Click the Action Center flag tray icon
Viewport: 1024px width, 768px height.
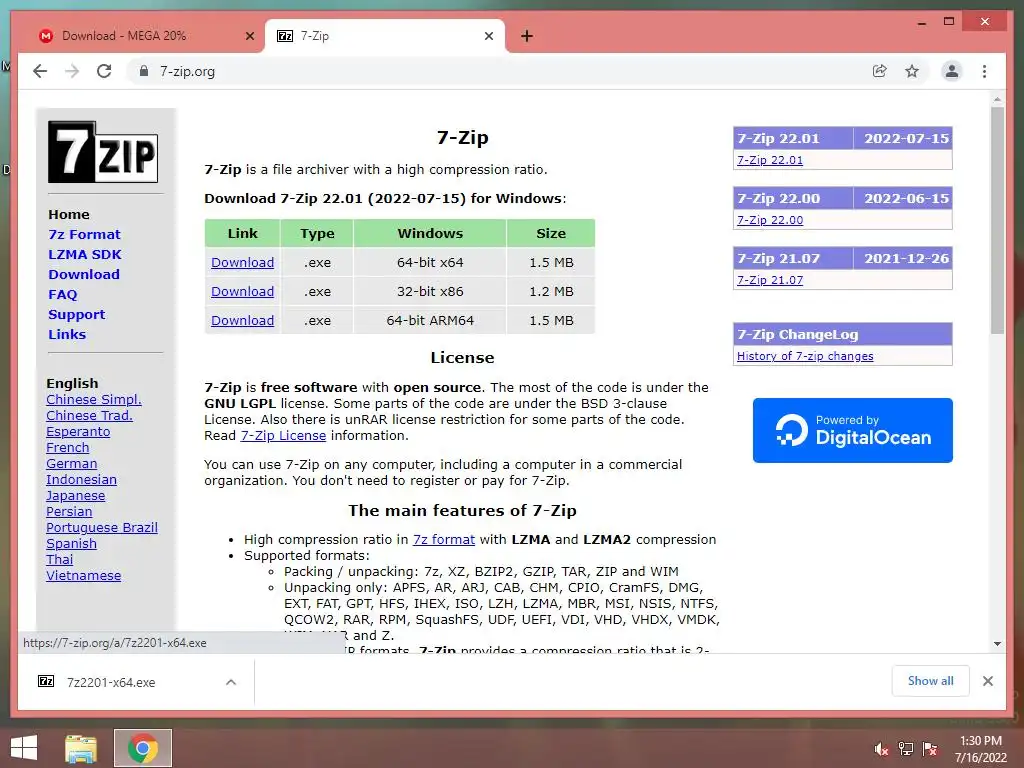tap(930, 749)
